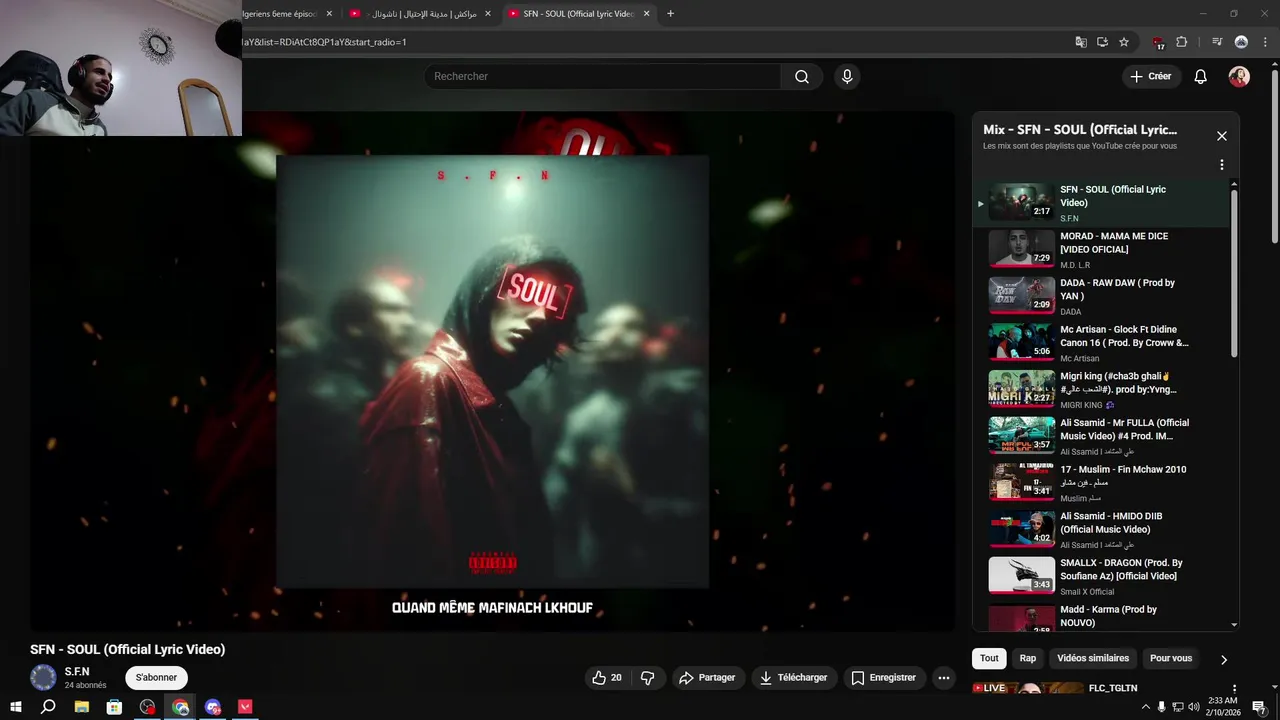Subscribe with the S'abonner button

point(156,678)
